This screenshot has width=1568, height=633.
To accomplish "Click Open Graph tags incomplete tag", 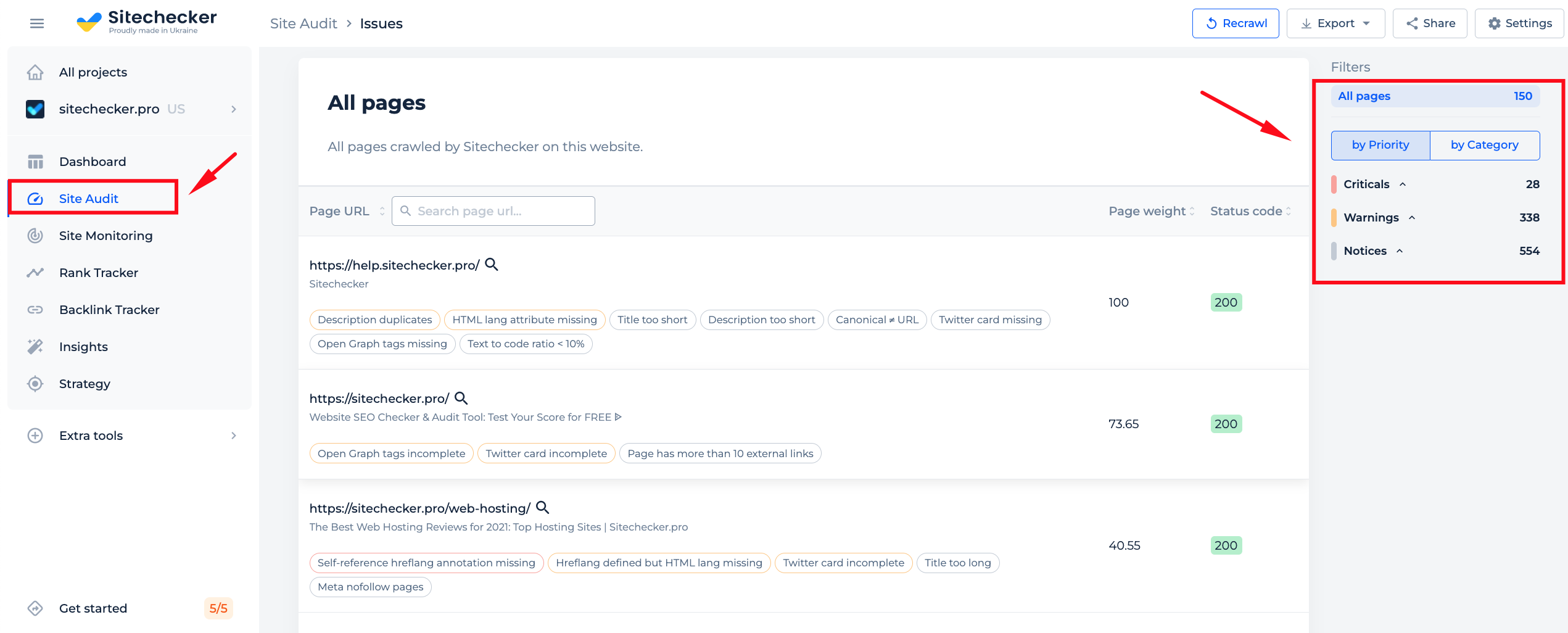I will 391,453.
